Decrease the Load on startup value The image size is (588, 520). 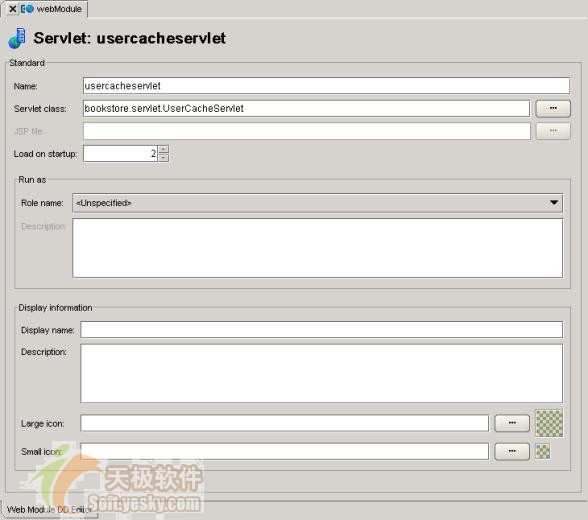click(x=163, y=158)
